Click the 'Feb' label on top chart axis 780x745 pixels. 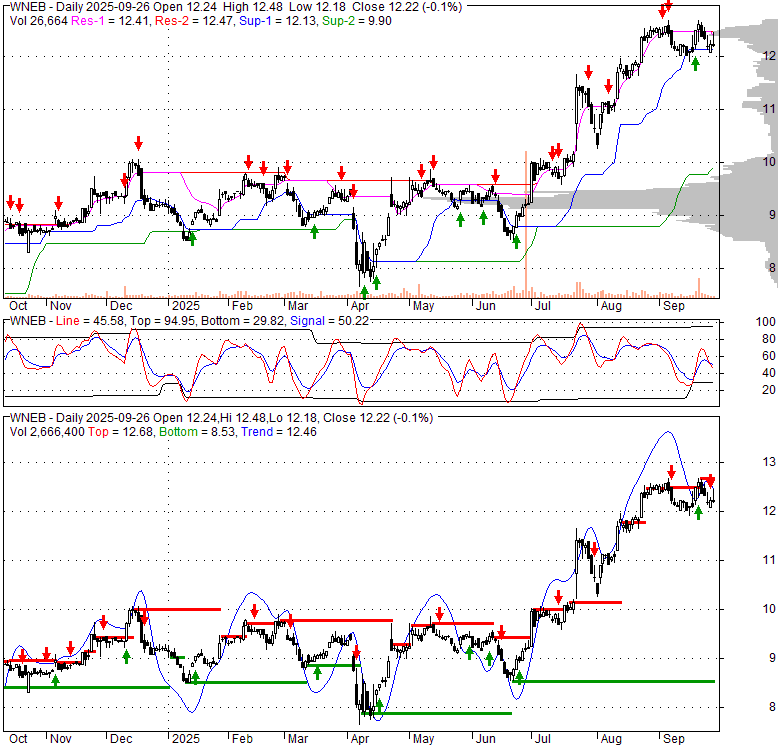[x=242, y=306]
